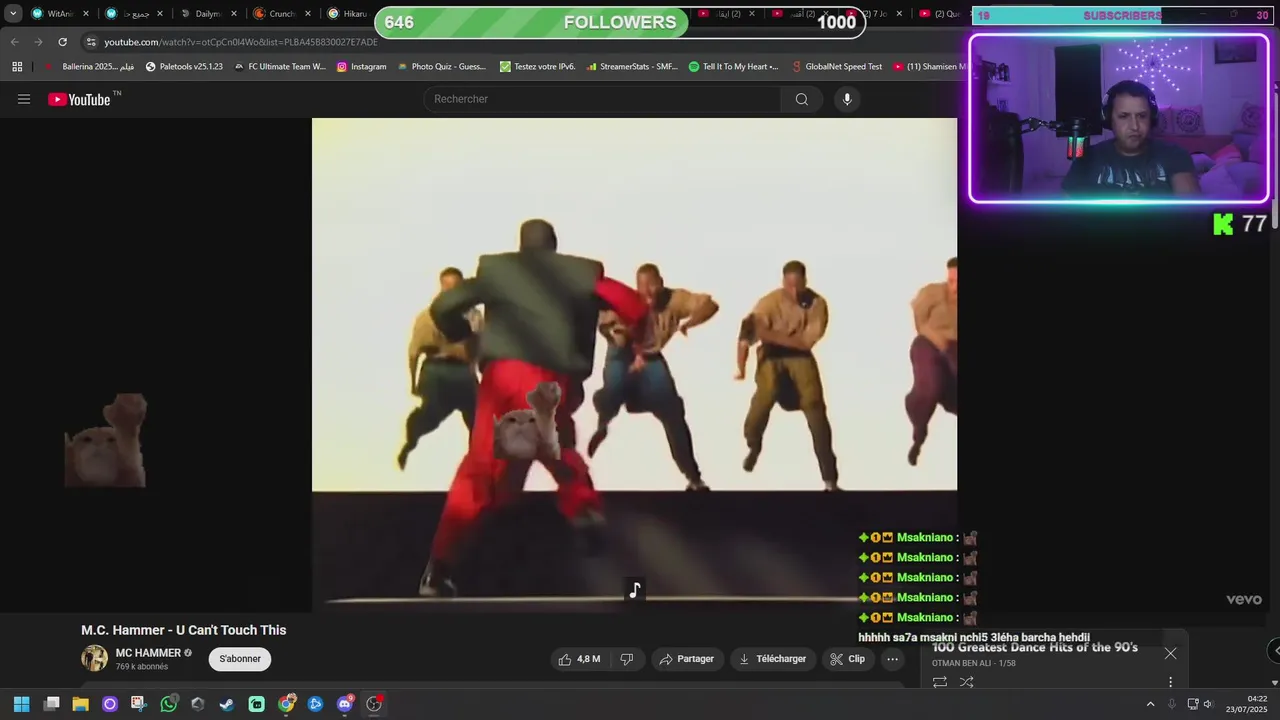The height and width of the screenshot is (720, 1280).
Task: Click the 100 Greatest Dance Hits playlist title
Action: 1035,647
